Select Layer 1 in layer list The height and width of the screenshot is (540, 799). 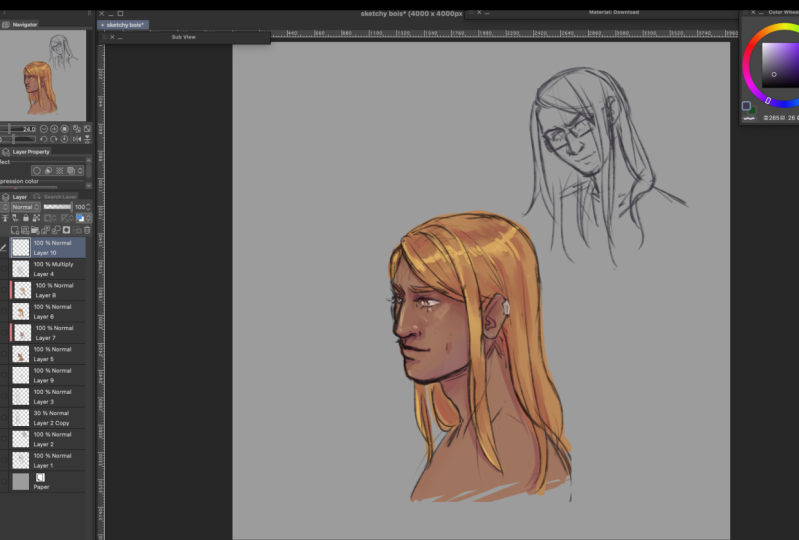[x=48, y=461]
